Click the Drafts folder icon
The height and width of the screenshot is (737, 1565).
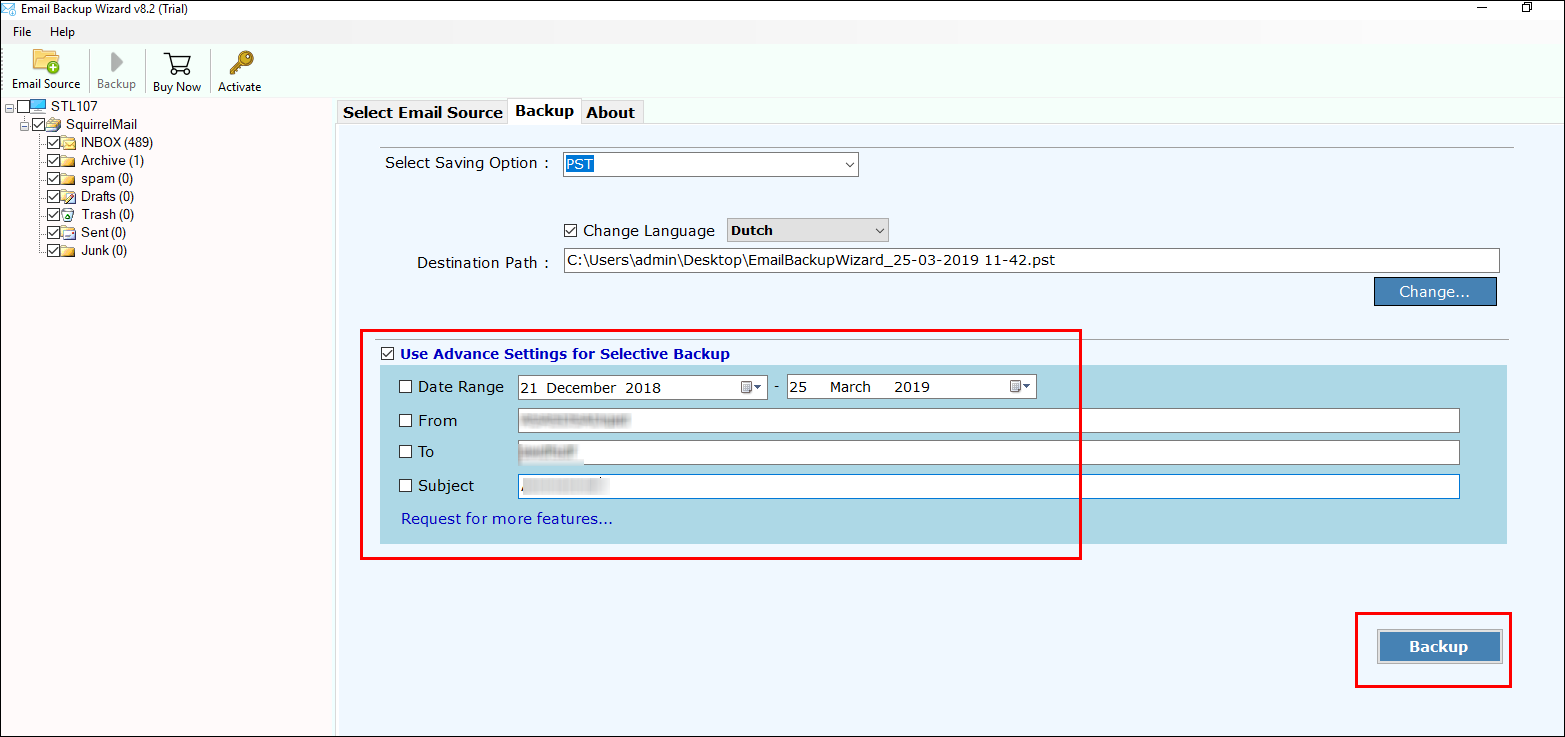69,197
